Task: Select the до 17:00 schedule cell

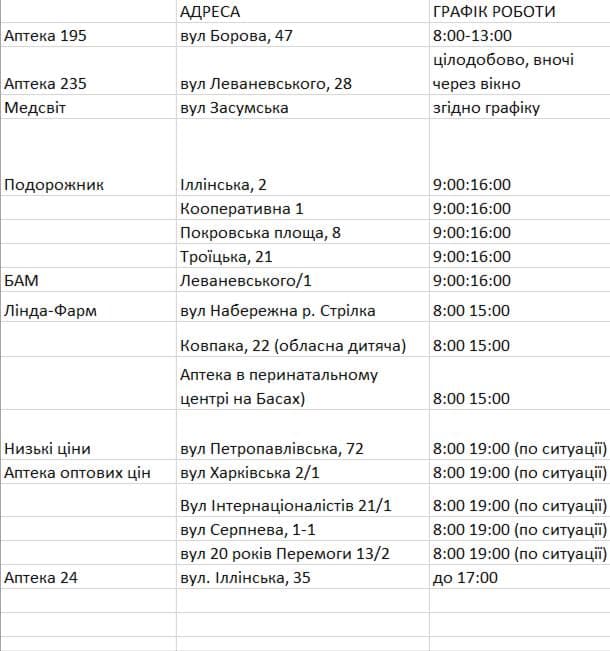Action: [519, 577]
